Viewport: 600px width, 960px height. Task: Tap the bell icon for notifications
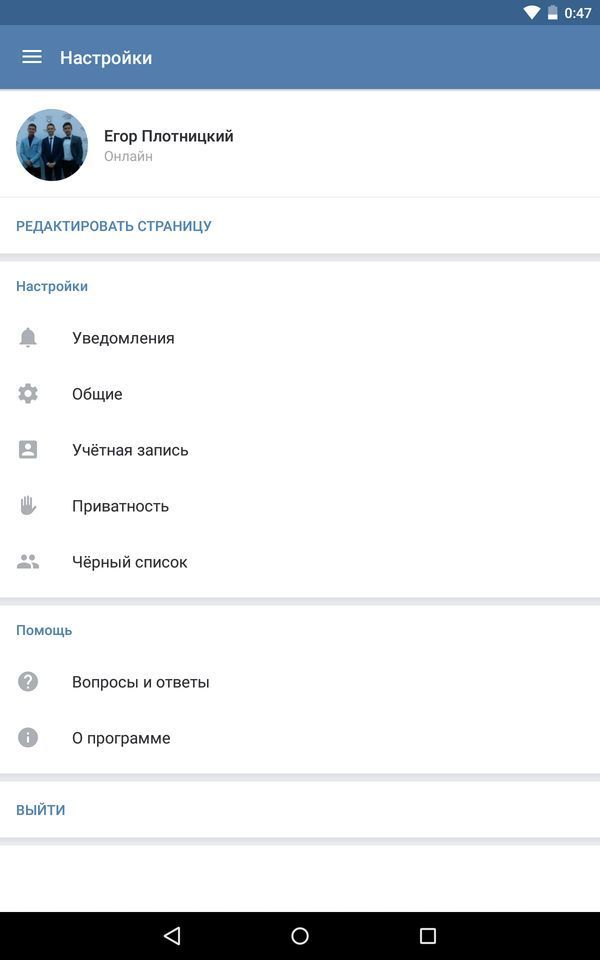click(x=28, y=338)
